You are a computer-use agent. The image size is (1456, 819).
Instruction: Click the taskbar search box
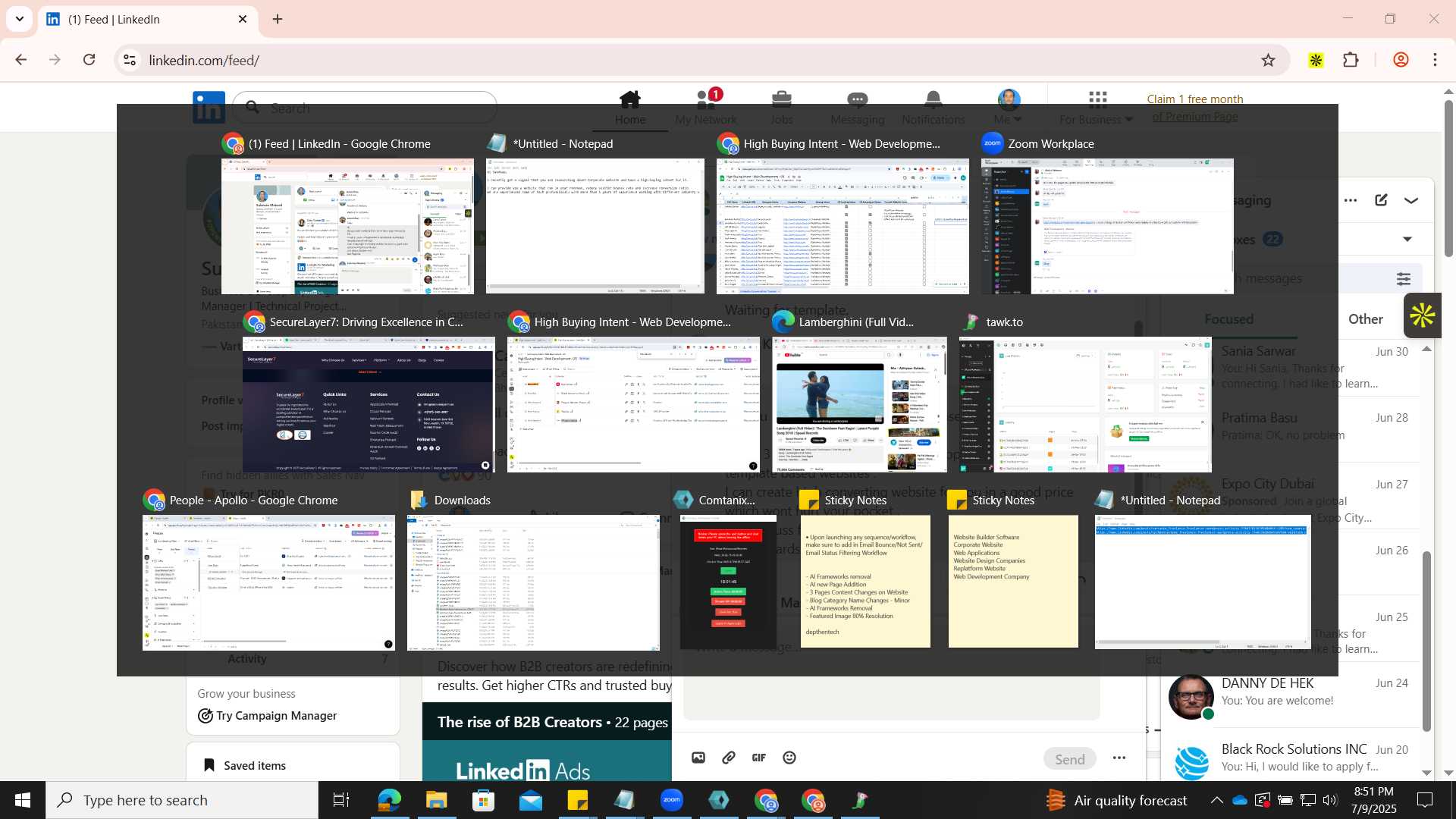coord(182,800)
